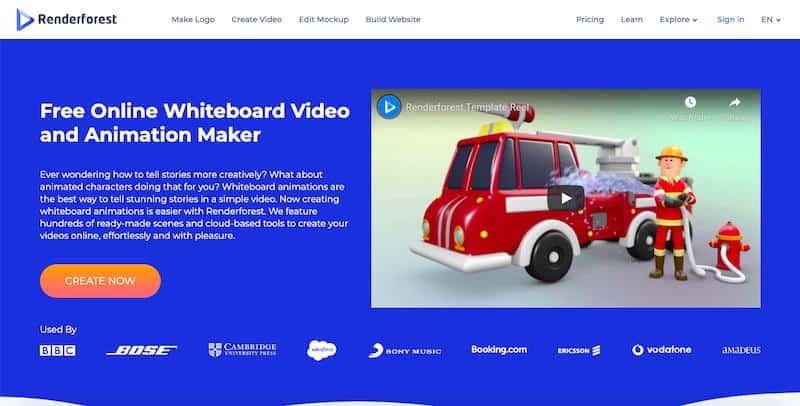The width and height of the screenshot is (800, 406).
Task: Click the orange CREATE NOW button
Action: 100,281
